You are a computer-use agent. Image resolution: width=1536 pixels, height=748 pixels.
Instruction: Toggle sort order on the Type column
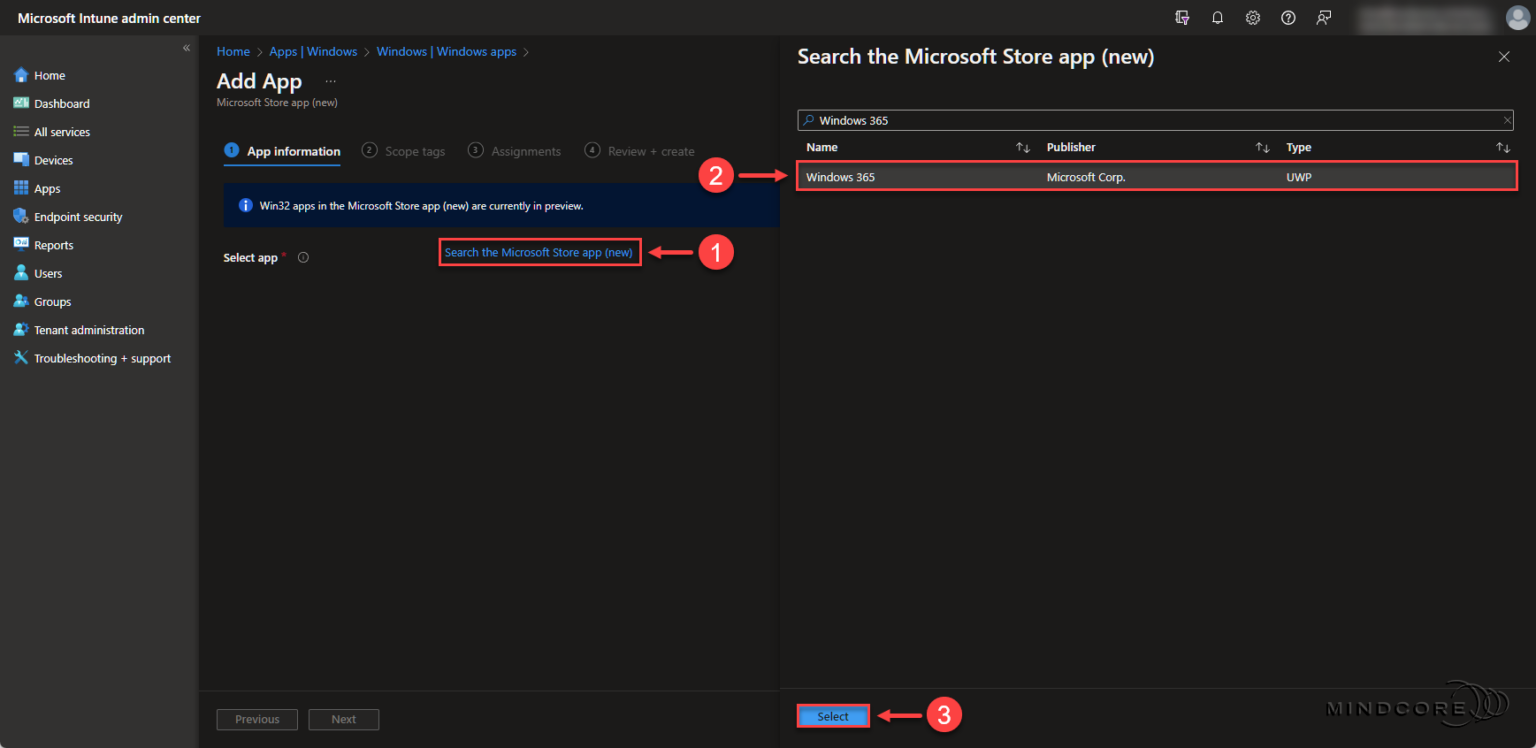tap(1504, 147)
